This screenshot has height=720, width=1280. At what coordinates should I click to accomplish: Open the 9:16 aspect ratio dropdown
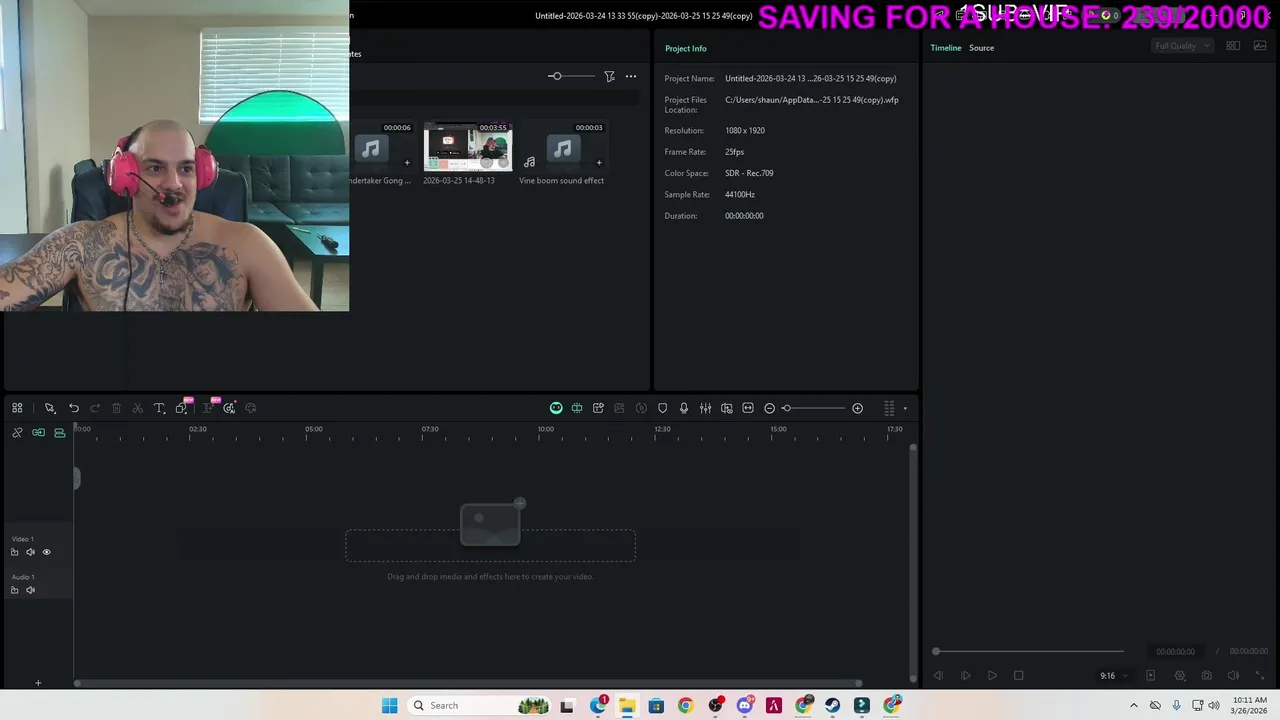[1114, 676]
